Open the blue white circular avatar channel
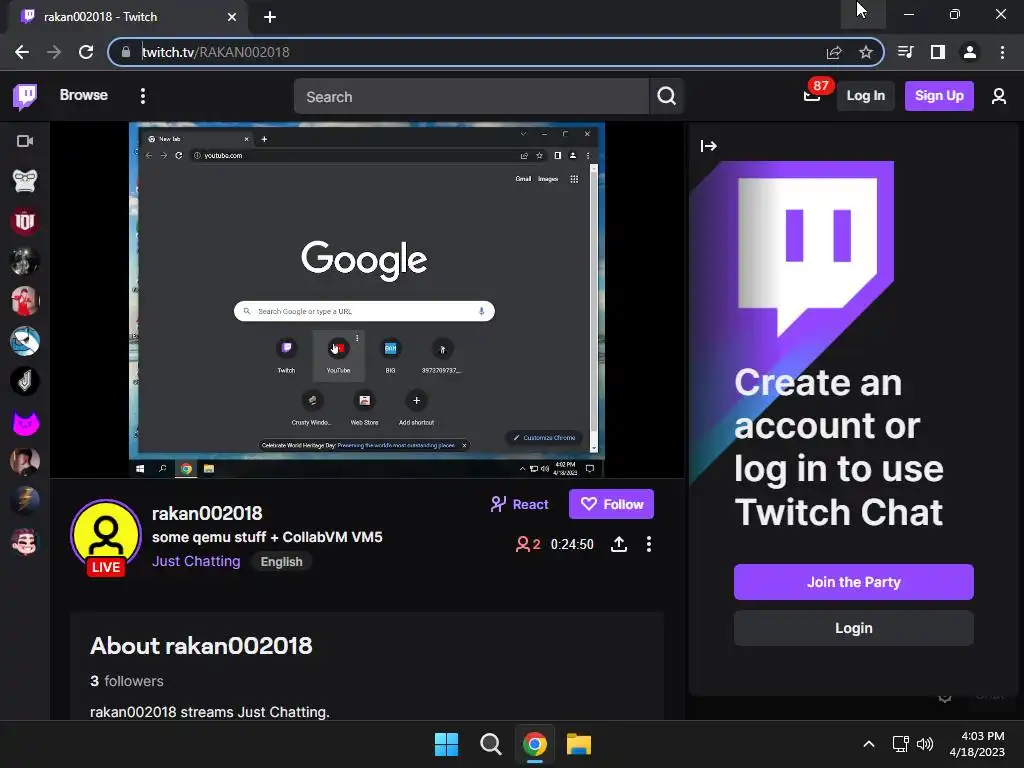The height and width of the screenshot is (768, 1024). point(25,342)
